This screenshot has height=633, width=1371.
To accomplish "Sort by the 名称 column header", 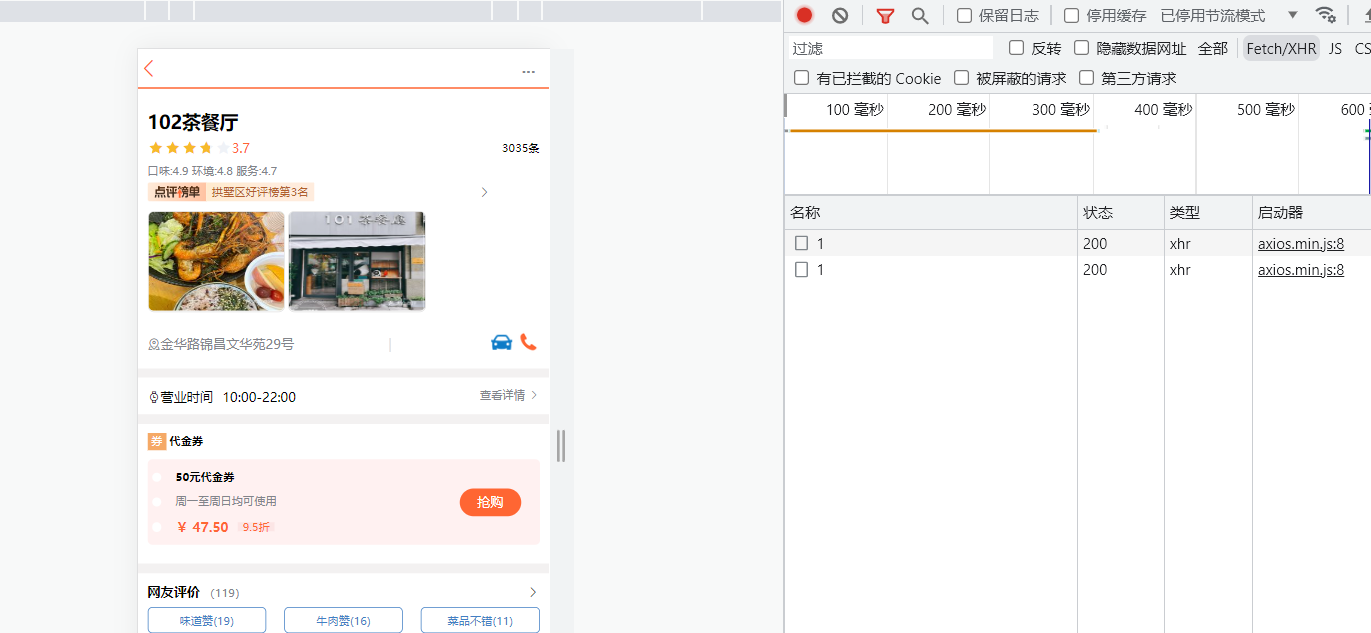I will click(x=931, y=212).
